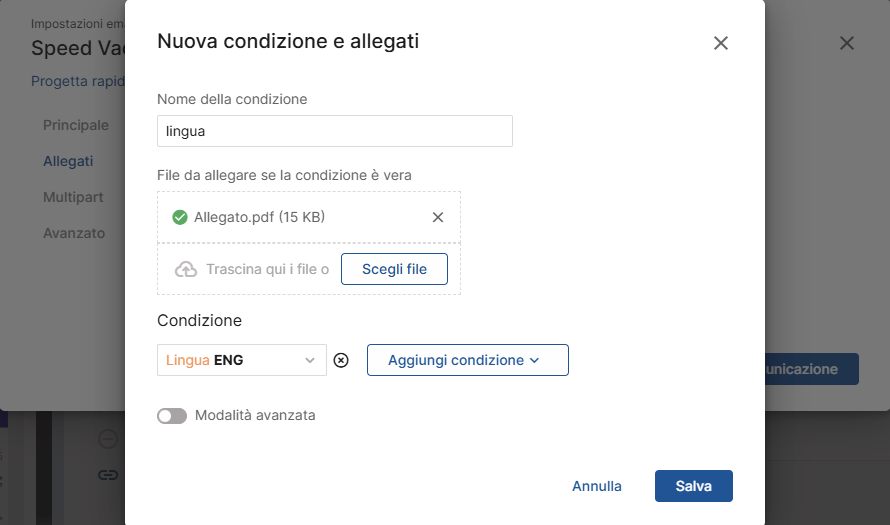
Task: Open the Multipart tab
Action: 73,197
